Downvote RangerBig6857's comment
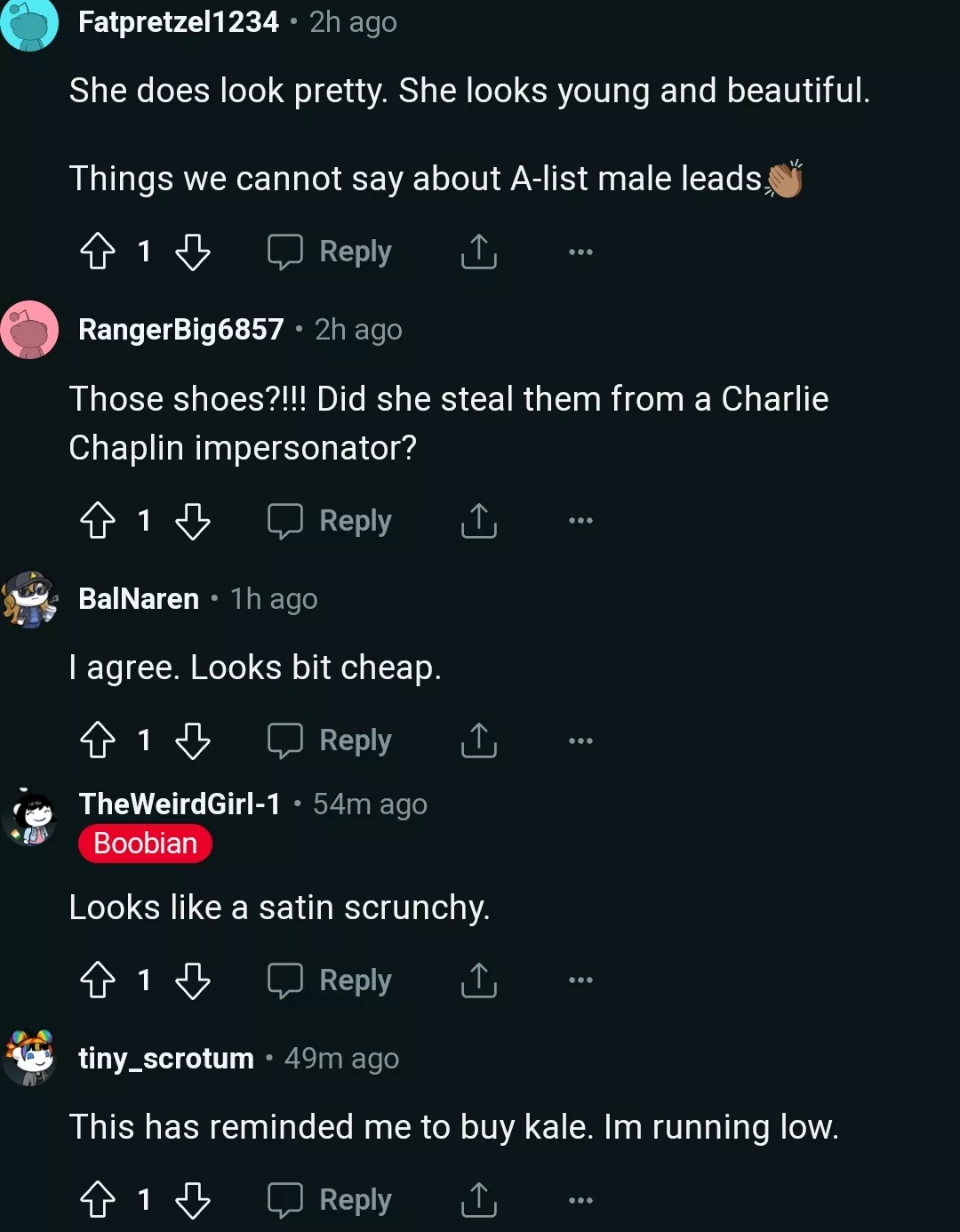960x1232 pixels. pyautogui.click(x=194, y=521)
